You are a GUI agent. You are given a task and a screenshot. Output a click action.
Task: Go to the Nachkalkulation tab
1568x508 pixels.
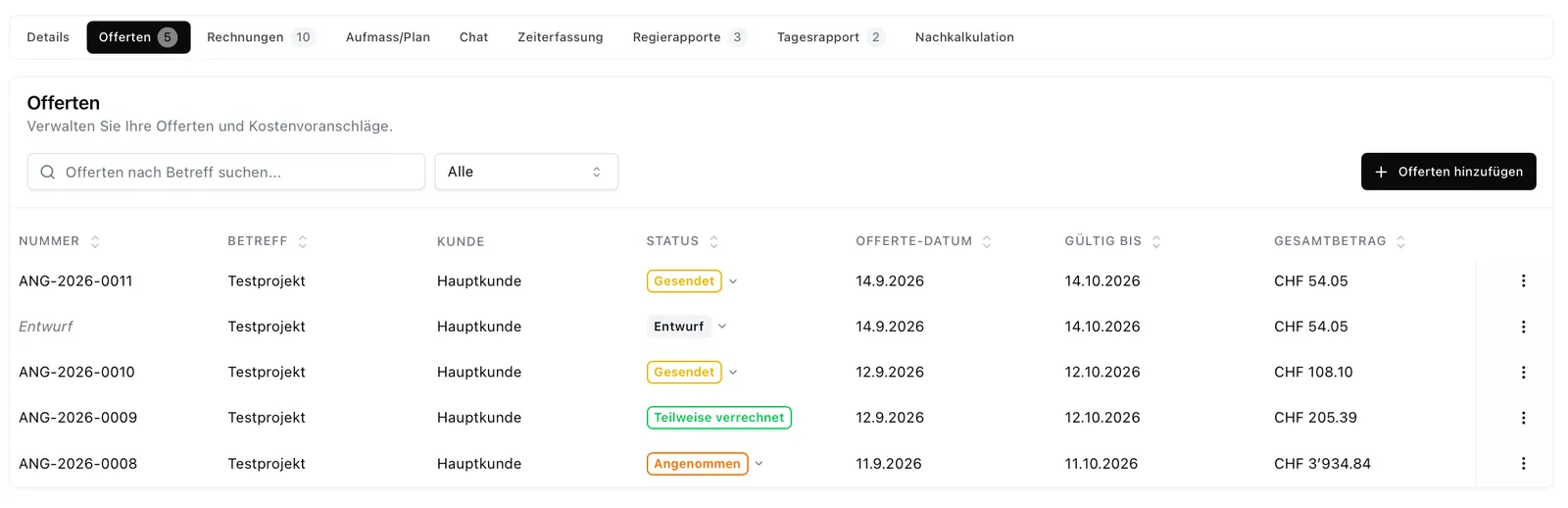click(x=964, y=37)
